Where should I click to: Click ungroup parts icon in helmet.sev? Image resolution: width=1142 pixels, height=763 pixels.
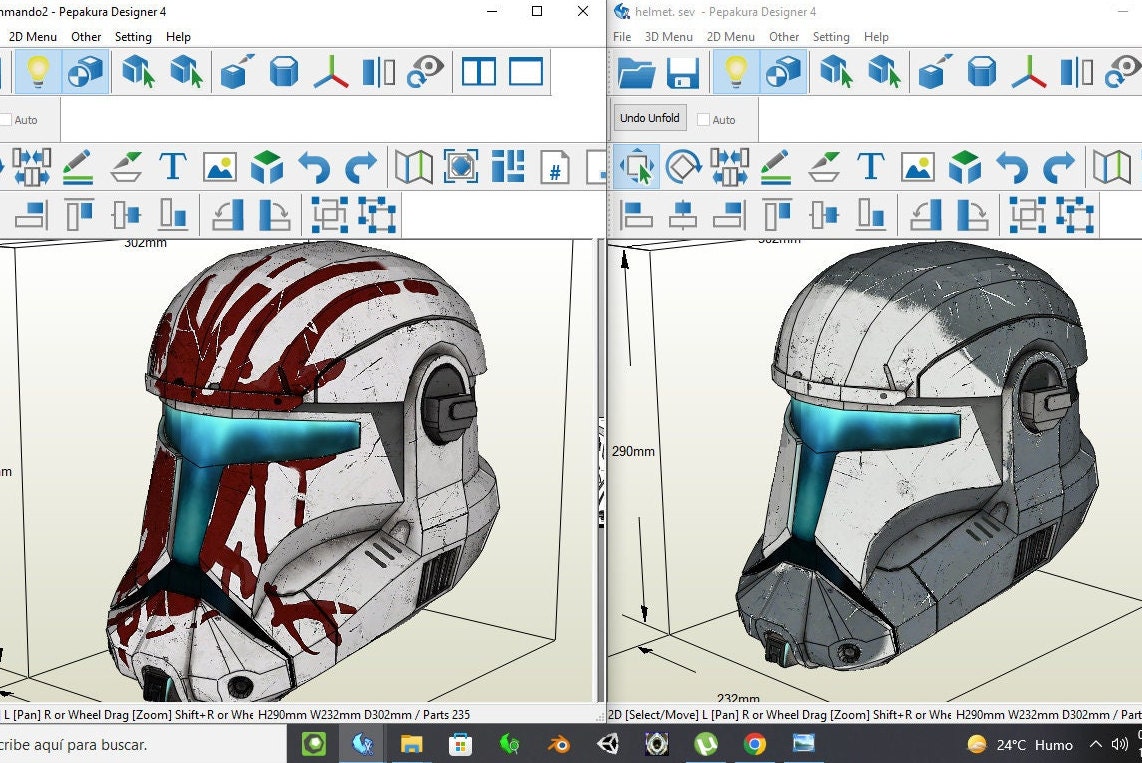(x=1075, y=215)
